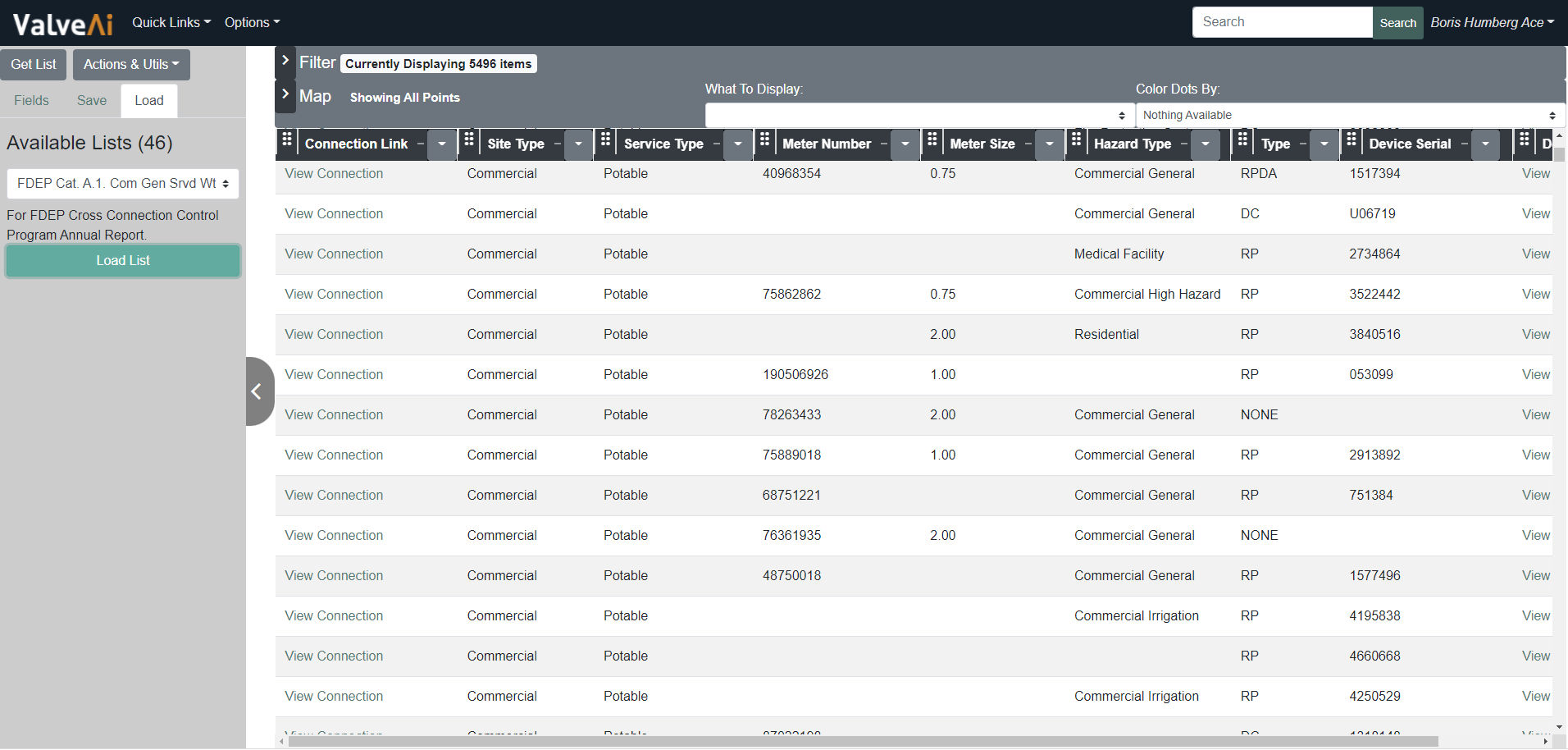Viewport: 1568px width, 750px height.
Task: Select the Residential hazard type cell
Action: click(1106, 334)
